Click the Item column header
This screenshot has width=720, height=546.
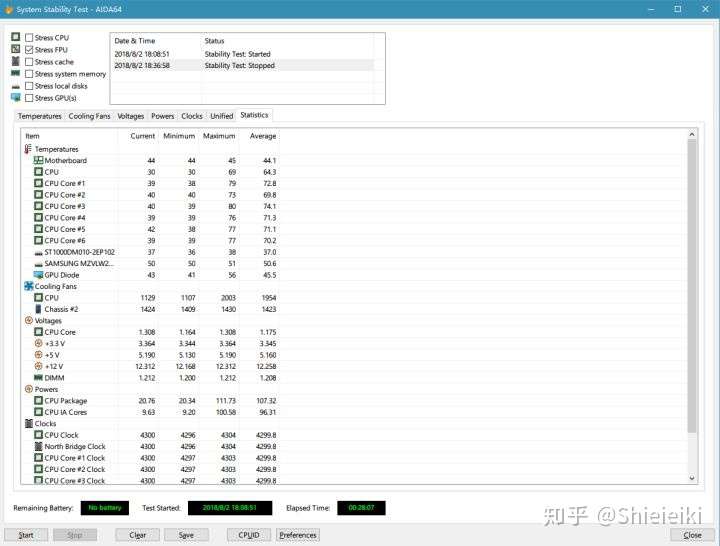point(69,136)
